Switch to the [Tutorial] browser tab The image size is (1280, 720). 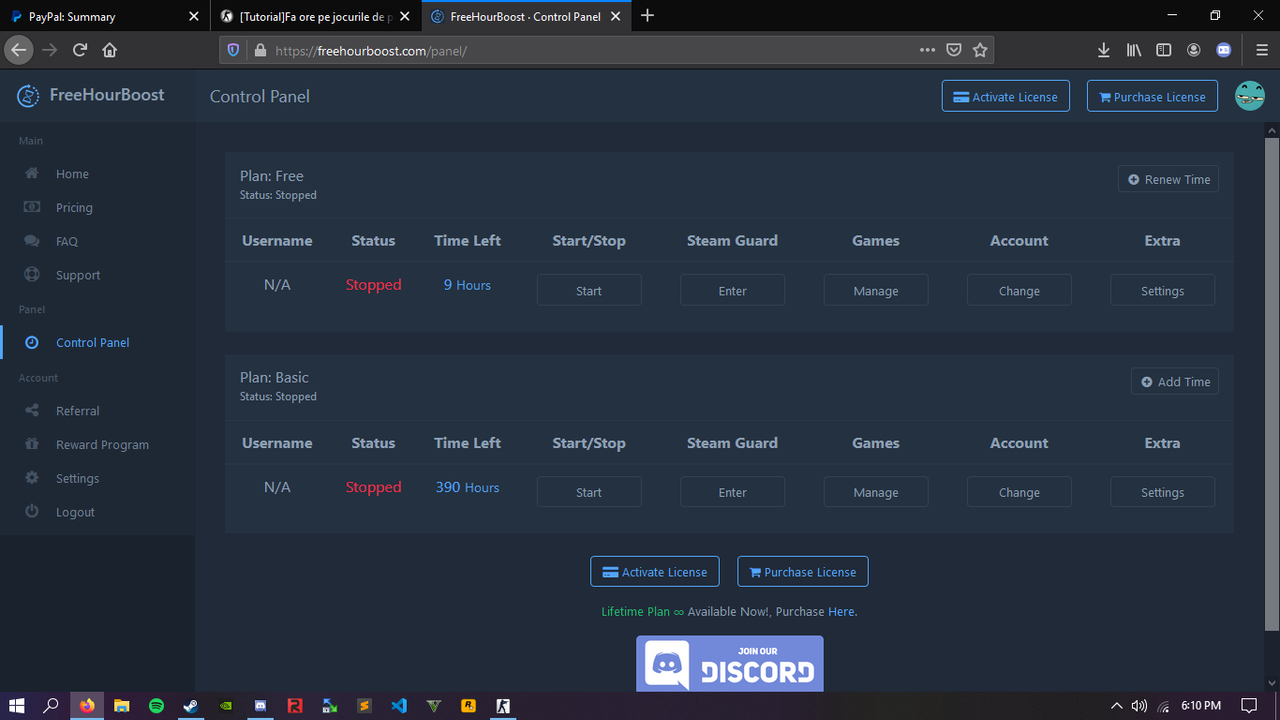316,16
